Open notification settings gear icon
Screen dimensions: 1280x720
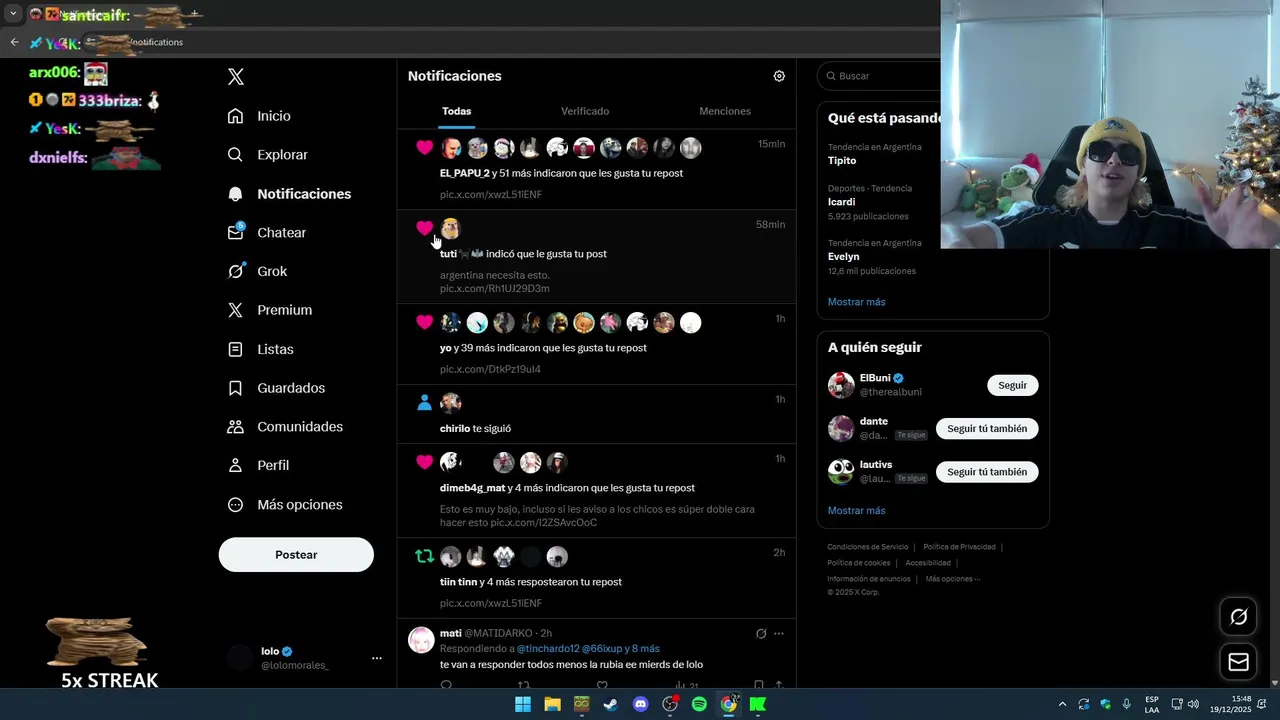779,76
